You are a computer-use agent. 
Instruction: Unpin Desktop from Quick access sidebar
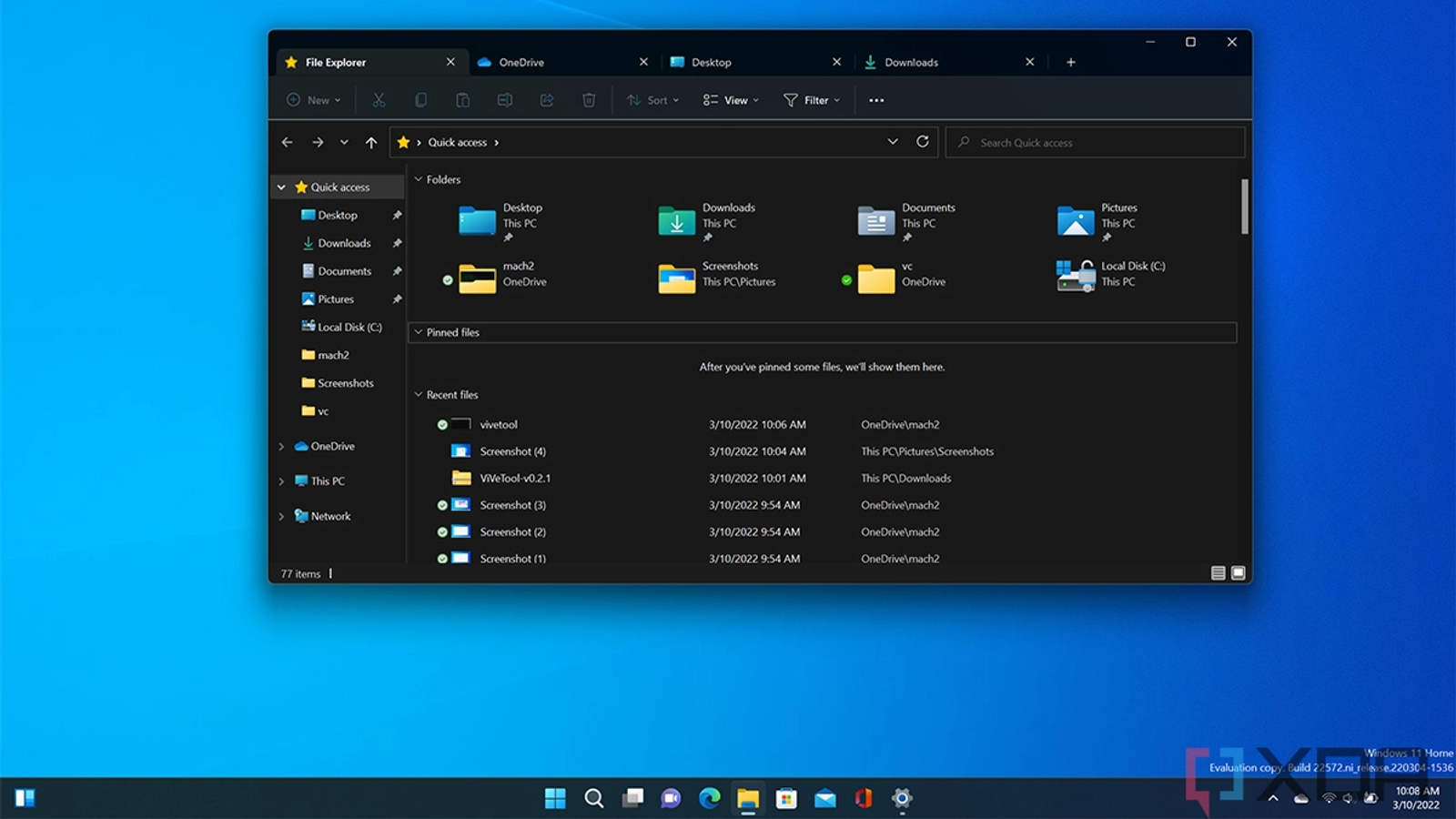point(397,216)
